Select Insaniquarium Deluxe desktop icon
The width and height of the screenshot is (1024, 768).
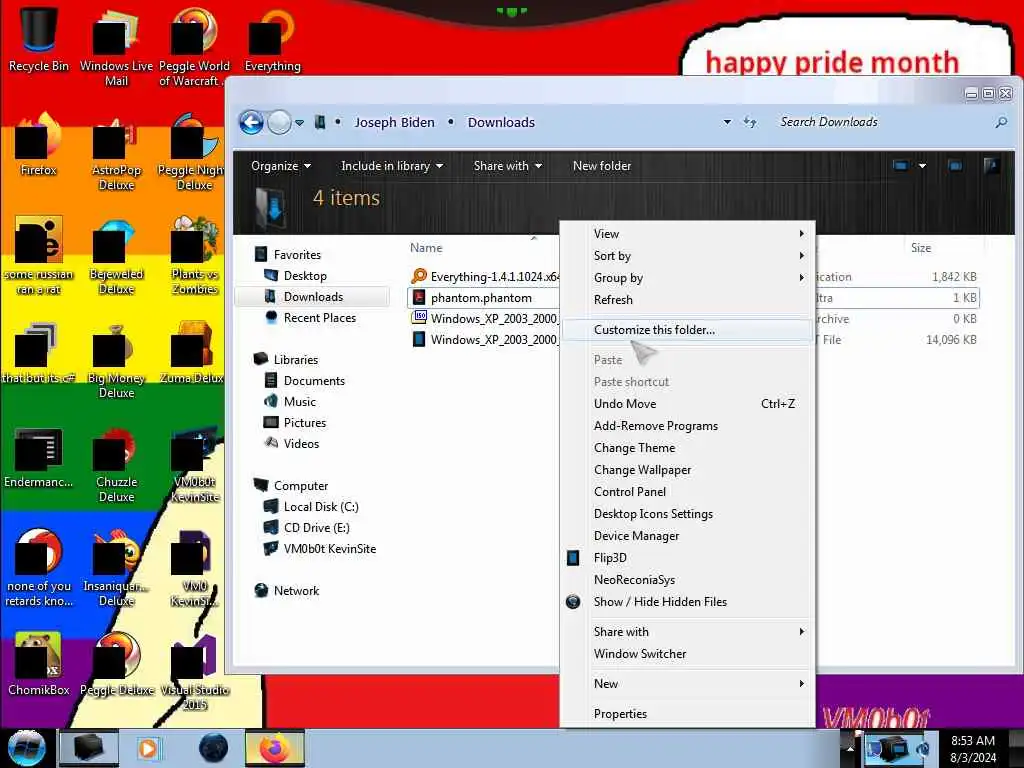click(x=116, y=568)
